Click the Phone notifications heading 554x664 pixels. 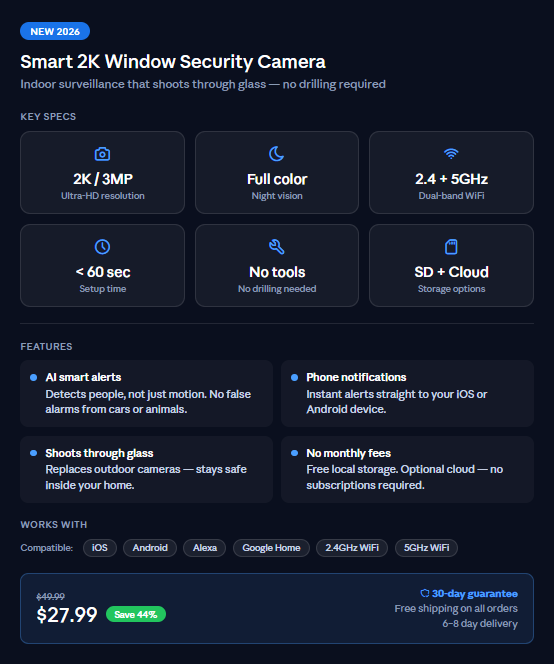click(356, 377)
